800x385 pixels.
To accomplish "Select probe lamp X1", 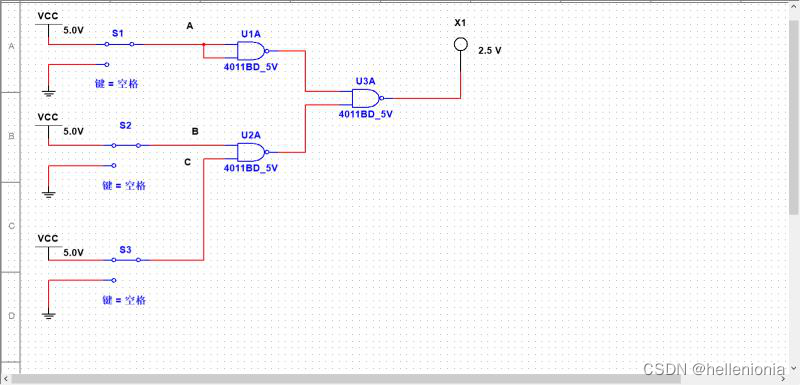I will tap(461, 45).
